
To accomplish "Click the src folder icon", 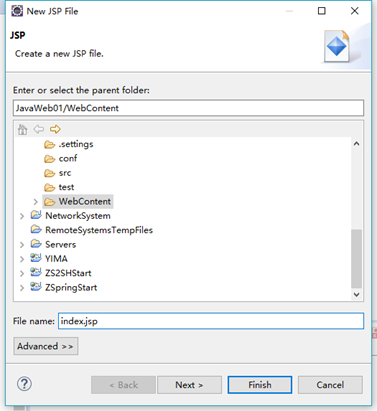I will [x=50, y=173].
